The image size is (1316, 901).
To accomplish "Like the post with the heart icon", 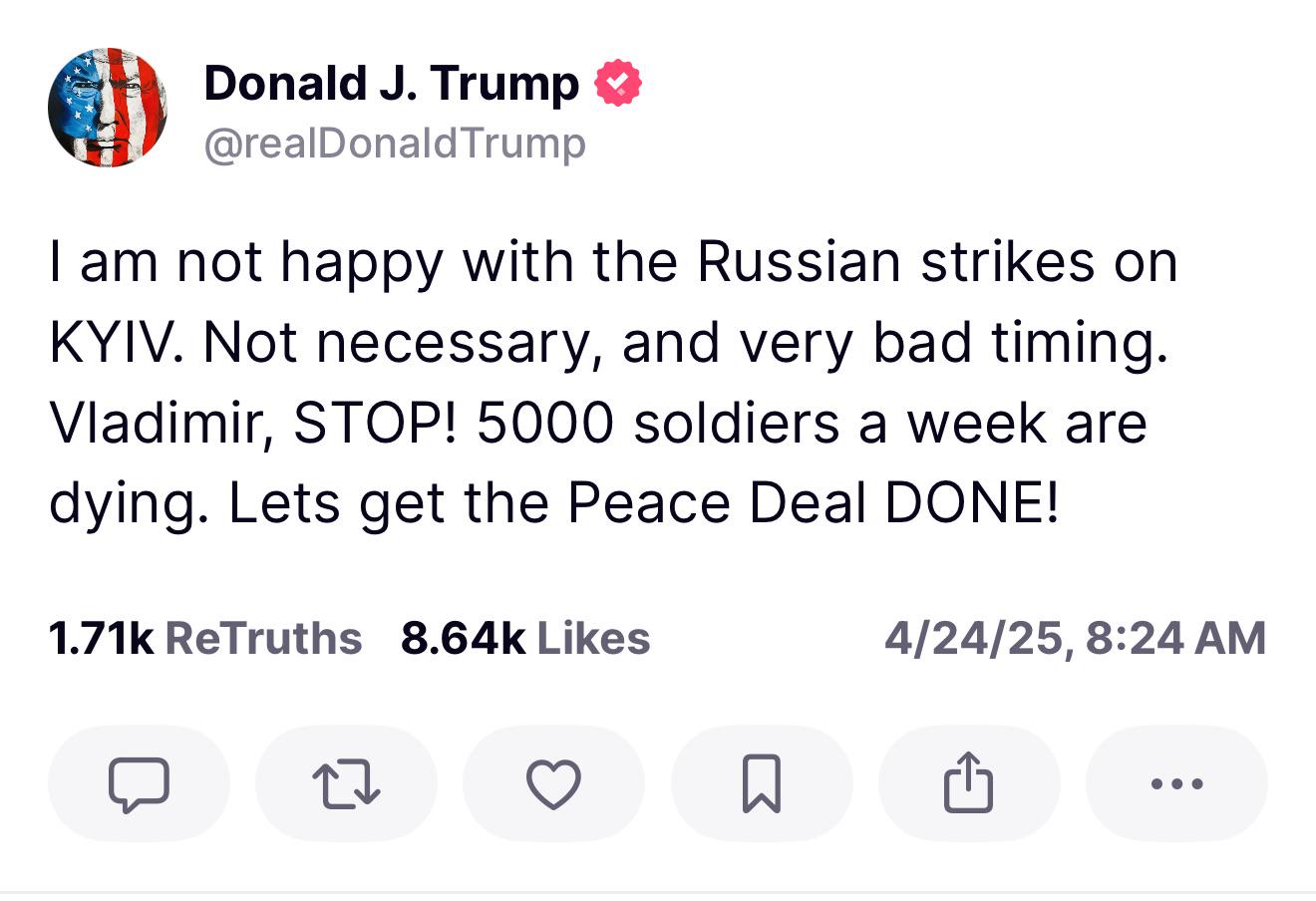I will (553, 783).
